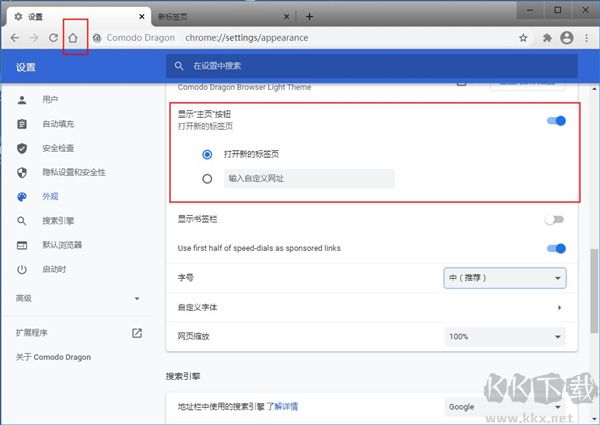Click the 搜索引擎 magnifier icon in sidebar
This screenshot has height=425, width=600.
coord(22,221)
